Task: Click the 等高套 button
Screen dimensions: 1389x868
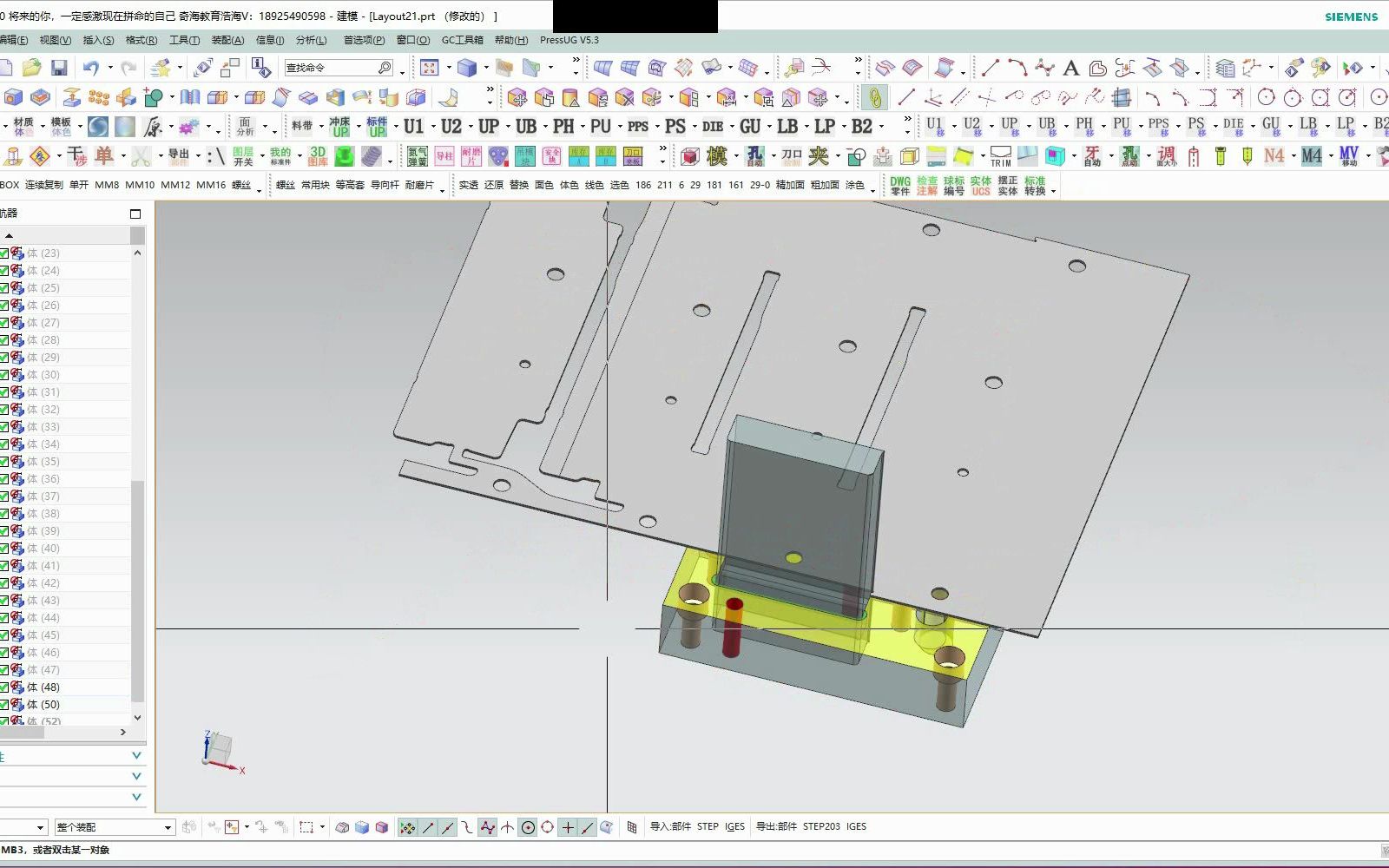Action: pos(350,185)
